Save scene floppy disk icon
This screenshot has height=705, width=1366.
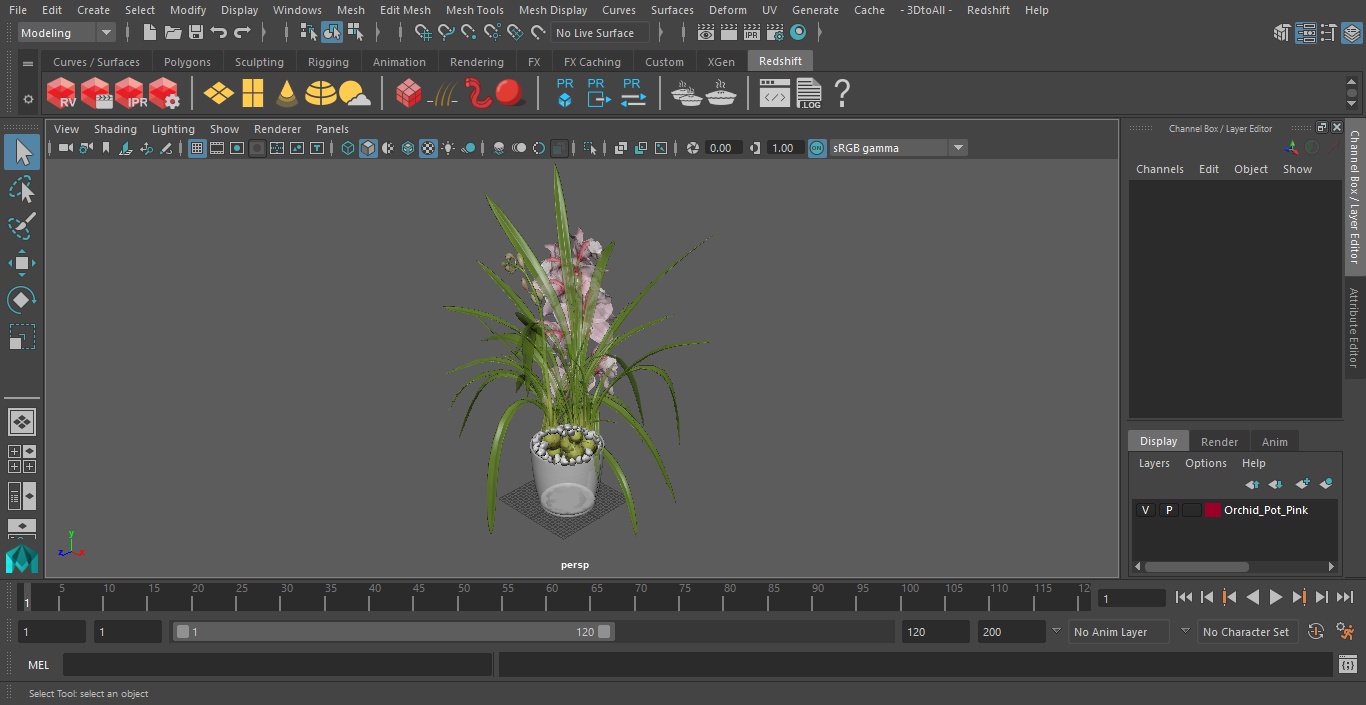196,33
